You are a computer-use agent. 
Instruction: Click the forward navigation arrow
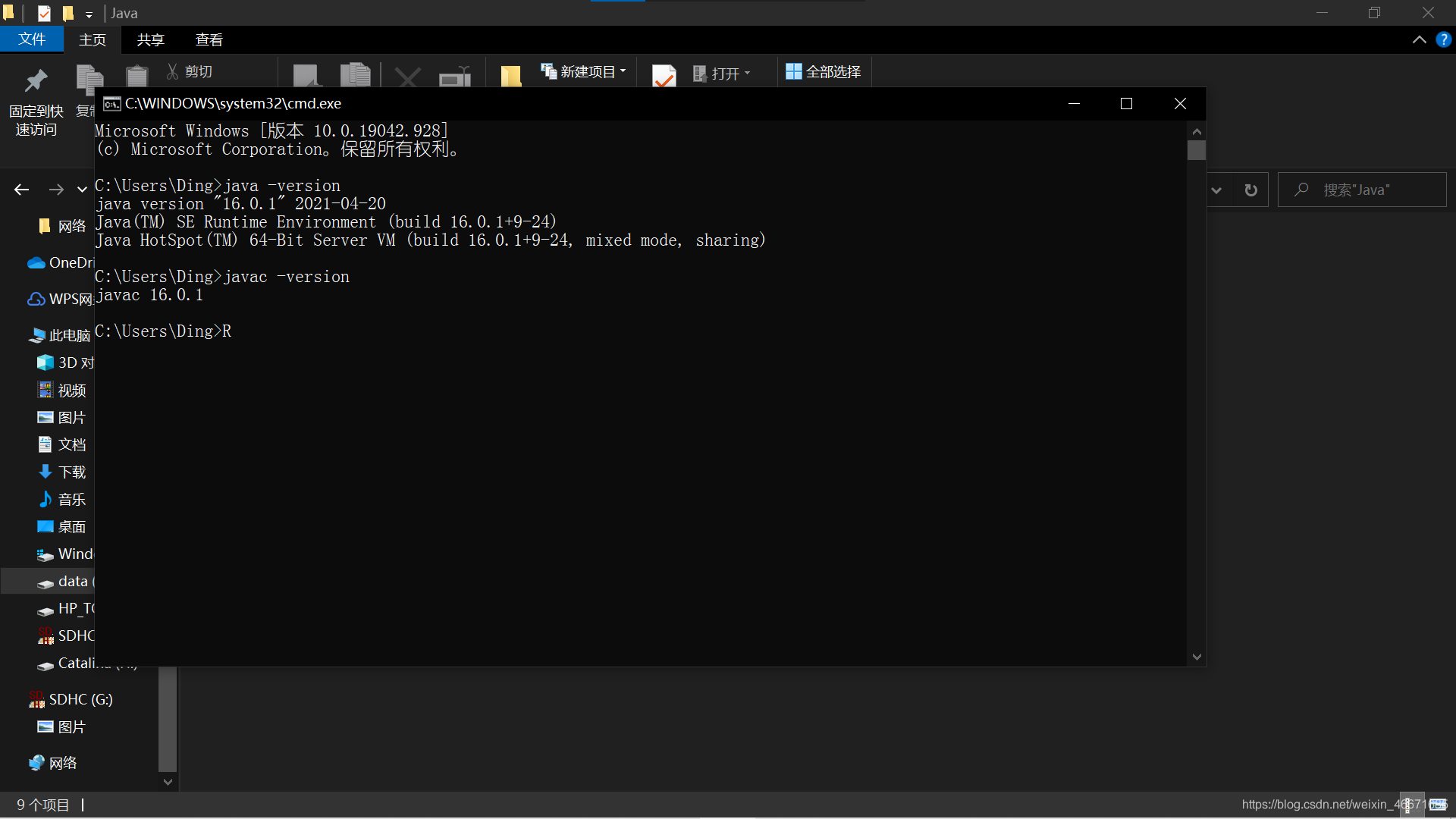pos(56,190)
